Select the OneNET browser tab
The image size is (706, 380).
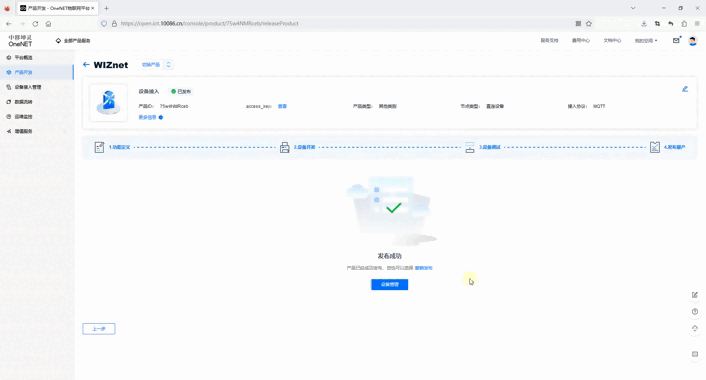[57, 8]
